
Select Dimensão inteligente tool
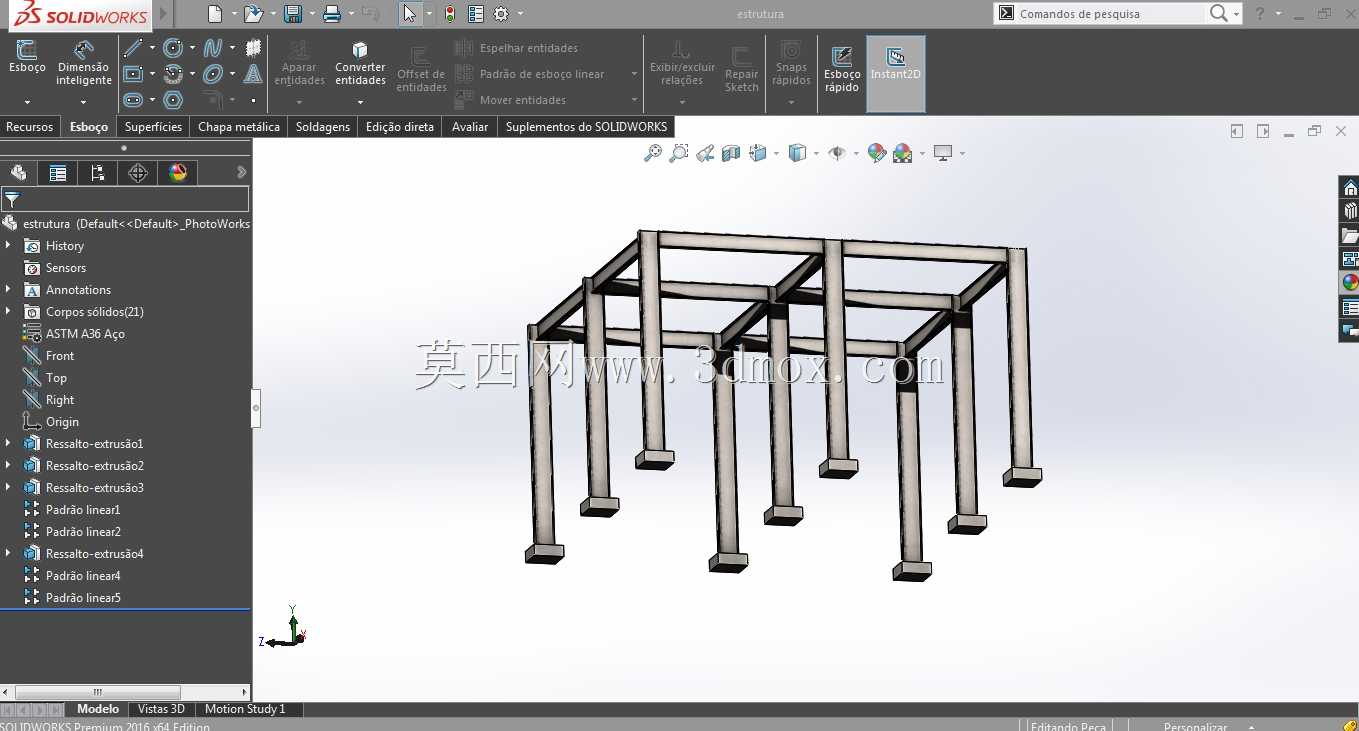click(x=84, y=62)
